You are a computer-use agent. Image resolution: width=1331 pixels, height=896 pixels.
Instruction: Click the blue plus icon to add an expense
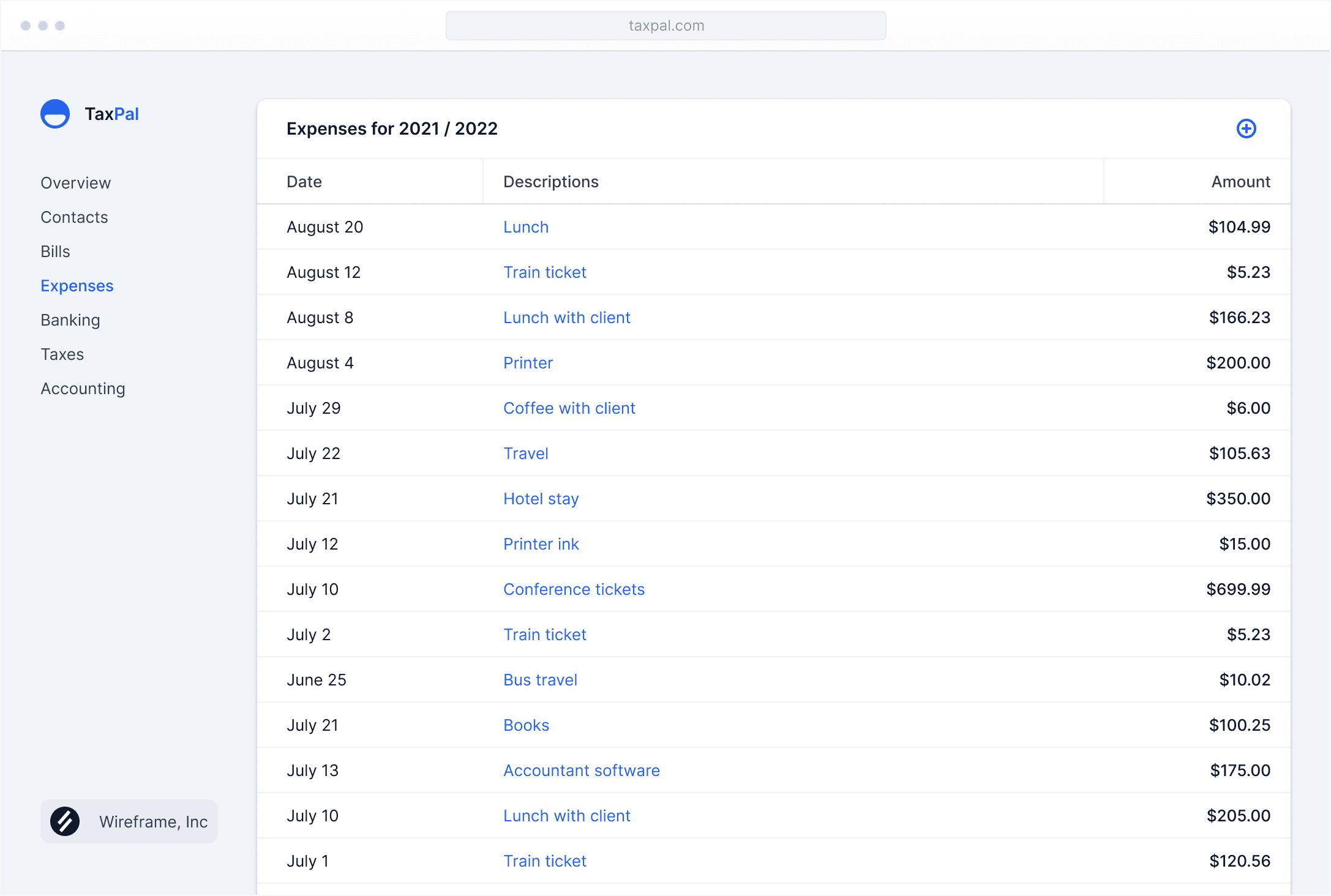pyautogui.click(x=1247, y=129)
